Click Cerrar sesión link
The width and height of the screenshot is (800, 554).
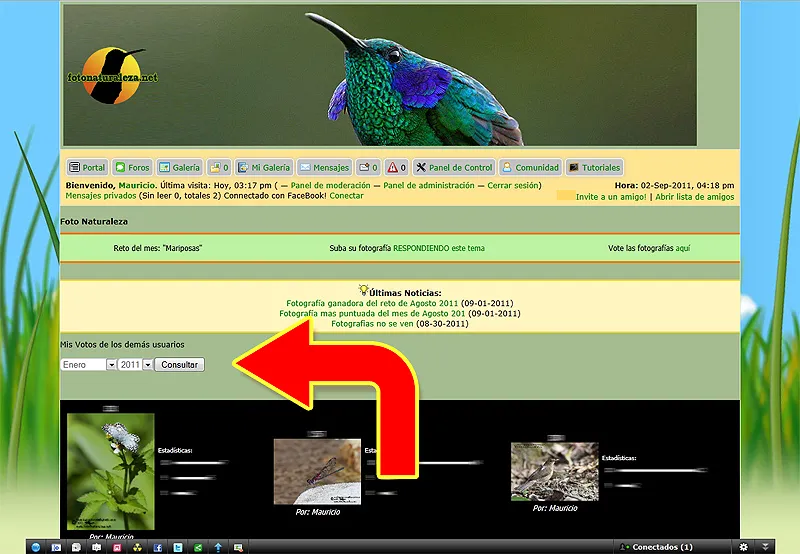513,185
